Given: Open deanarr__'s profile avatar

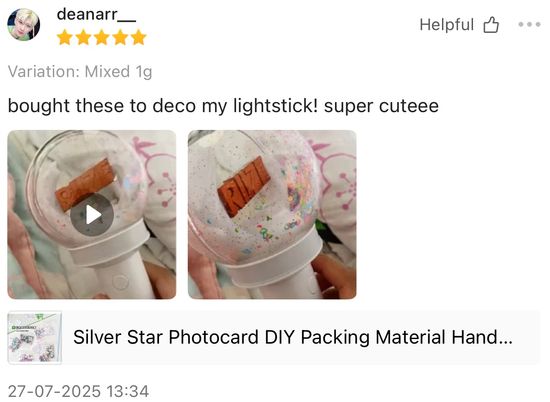Looking at the screenshot, I should 24,25.
